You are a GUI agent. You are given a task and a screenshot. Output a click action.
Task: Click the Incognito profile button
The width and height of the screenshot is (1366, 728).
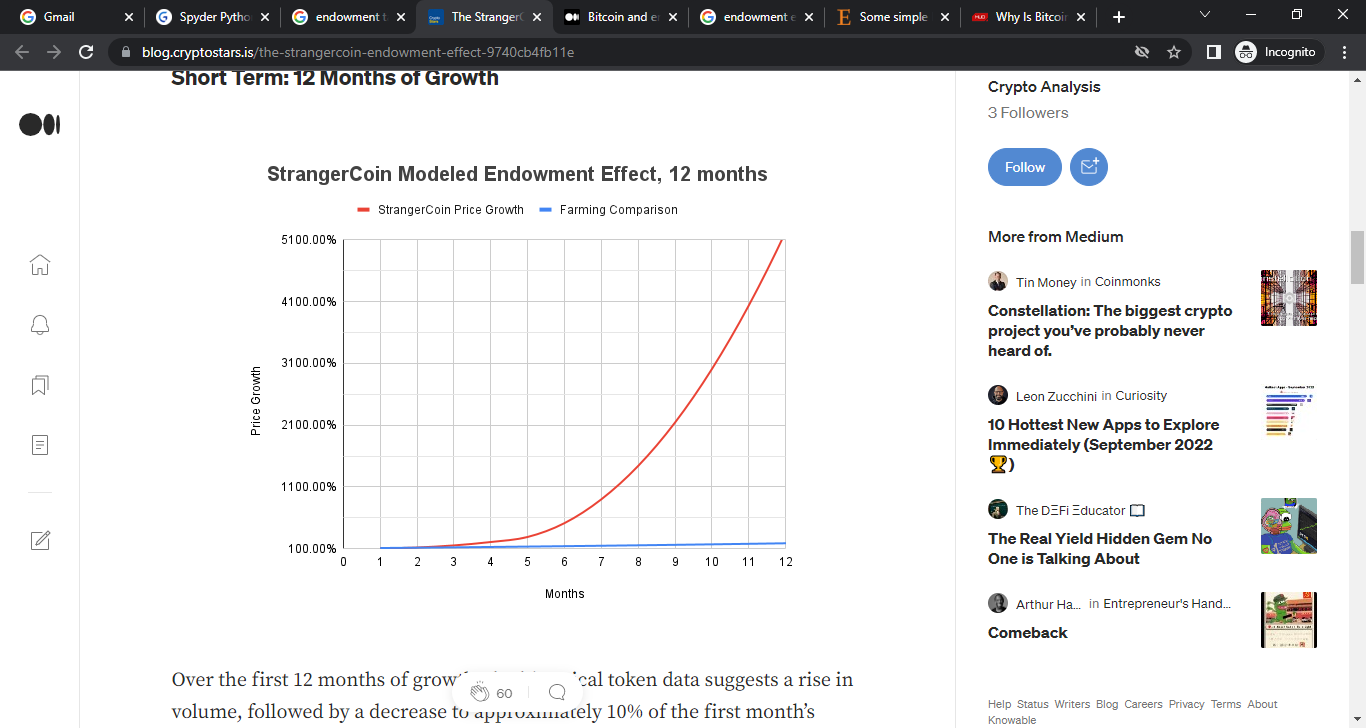1279,52
